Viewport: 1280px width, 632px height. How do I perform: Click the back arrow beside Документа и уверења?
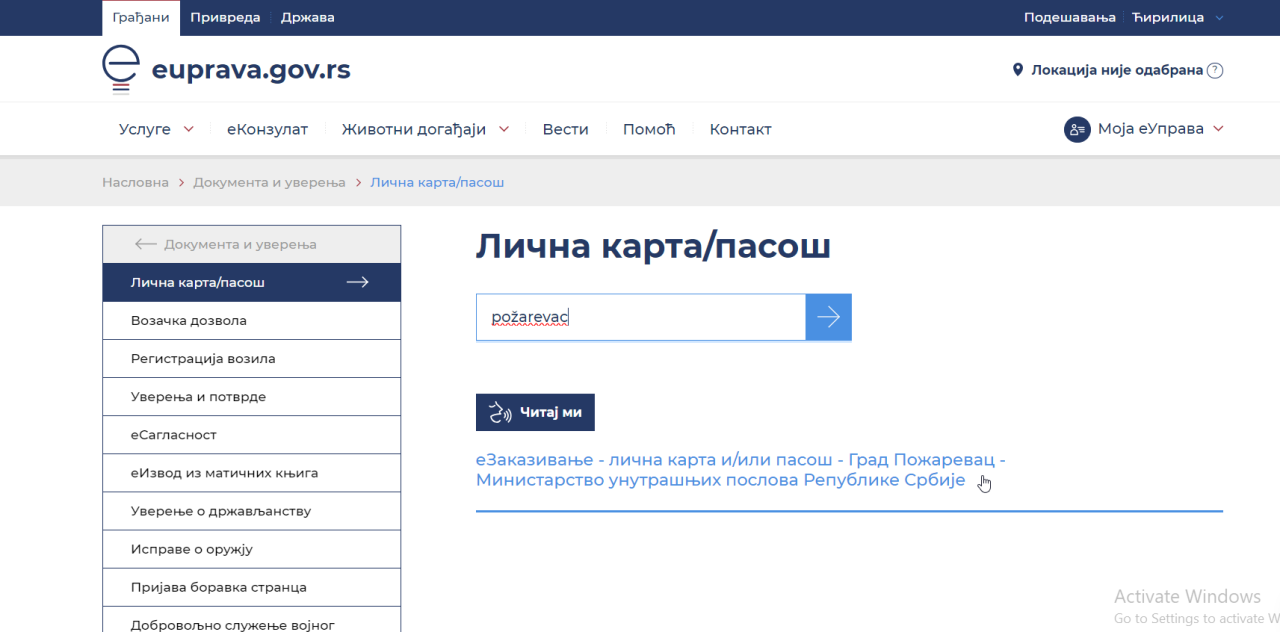(146, 244)
